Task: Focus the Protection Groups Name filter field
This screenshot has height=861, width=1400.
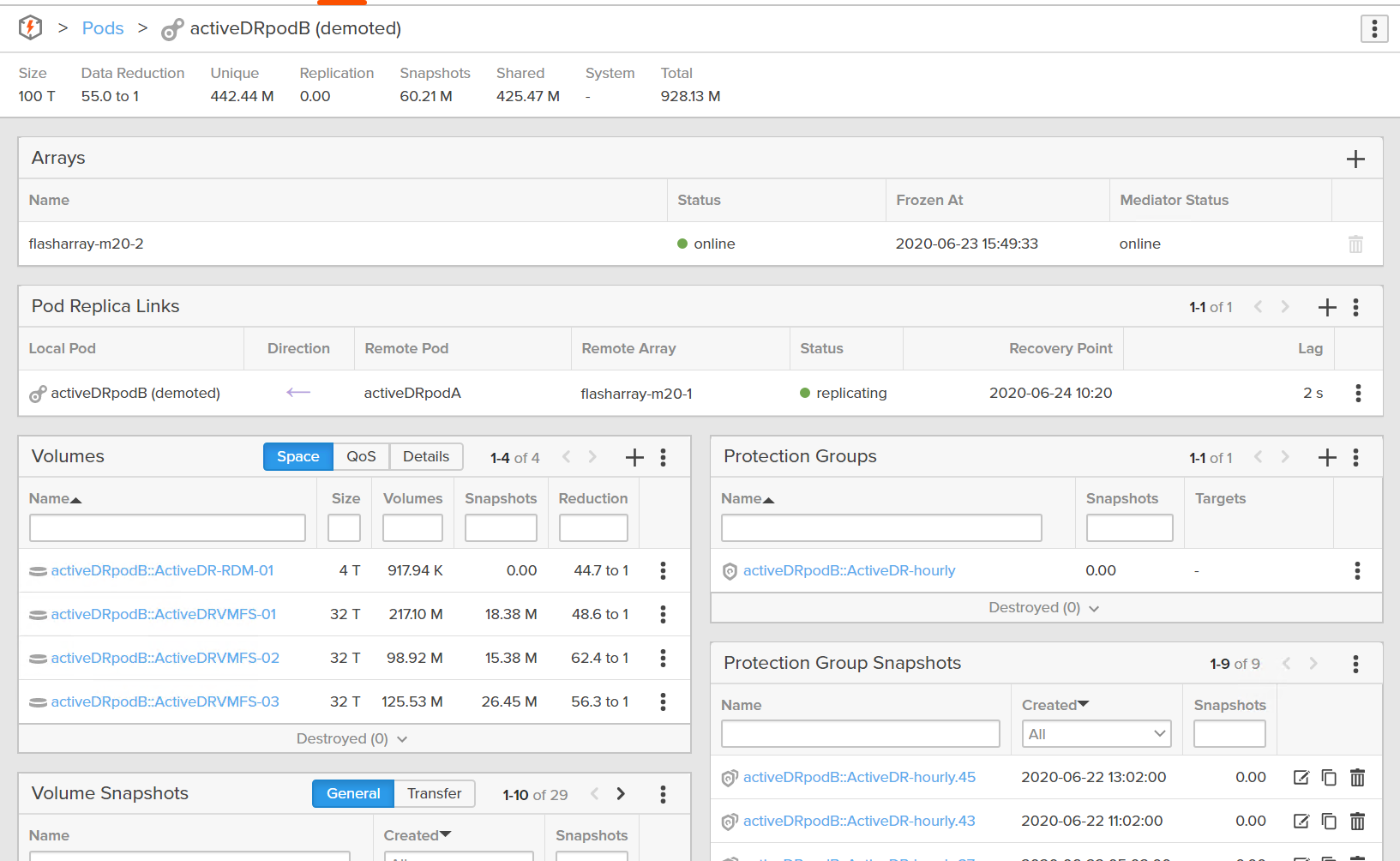Action: coord(881,527)
